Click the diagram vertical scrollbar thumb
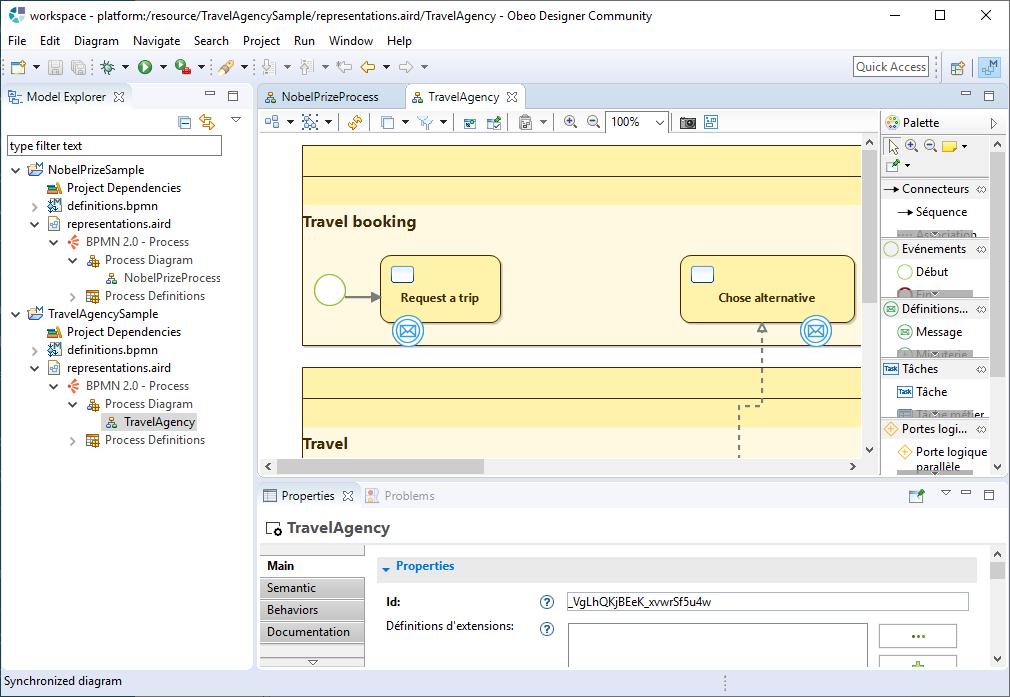The image size is (1010, 697). (870, 226)
